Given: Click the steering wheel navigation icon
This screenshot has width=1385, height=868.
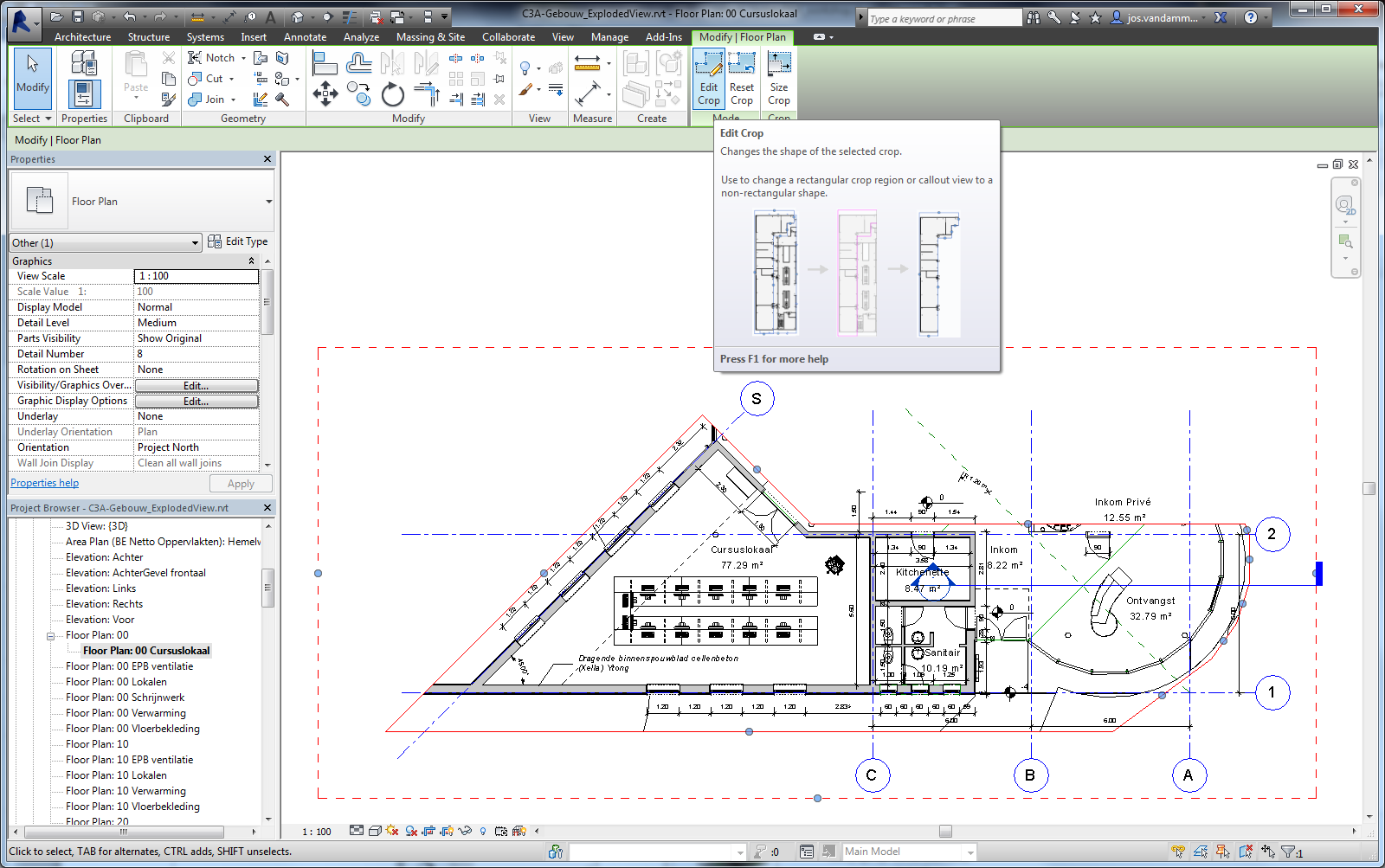Looking at the screenshot, I should pos(1344,205).
